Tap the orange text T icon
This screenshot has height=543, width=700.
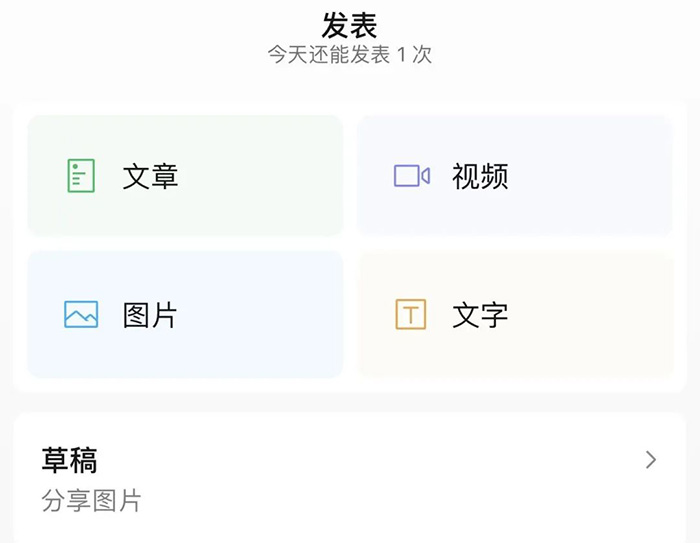[411, 315]
